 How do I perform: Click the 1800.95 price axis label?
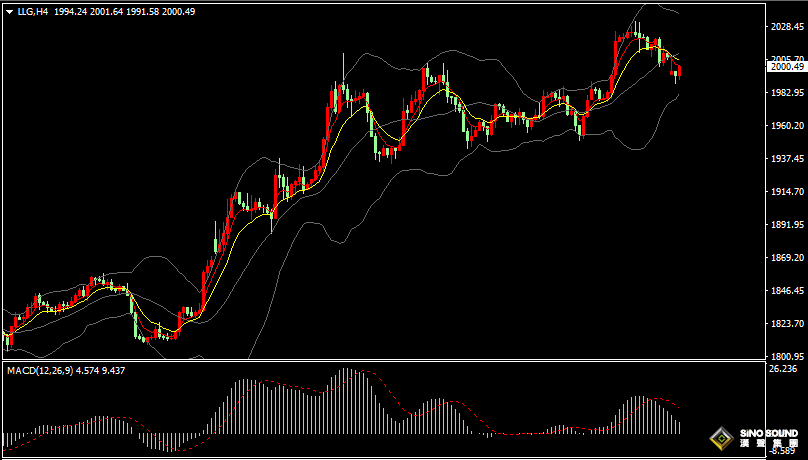click(x=786, y=357)
